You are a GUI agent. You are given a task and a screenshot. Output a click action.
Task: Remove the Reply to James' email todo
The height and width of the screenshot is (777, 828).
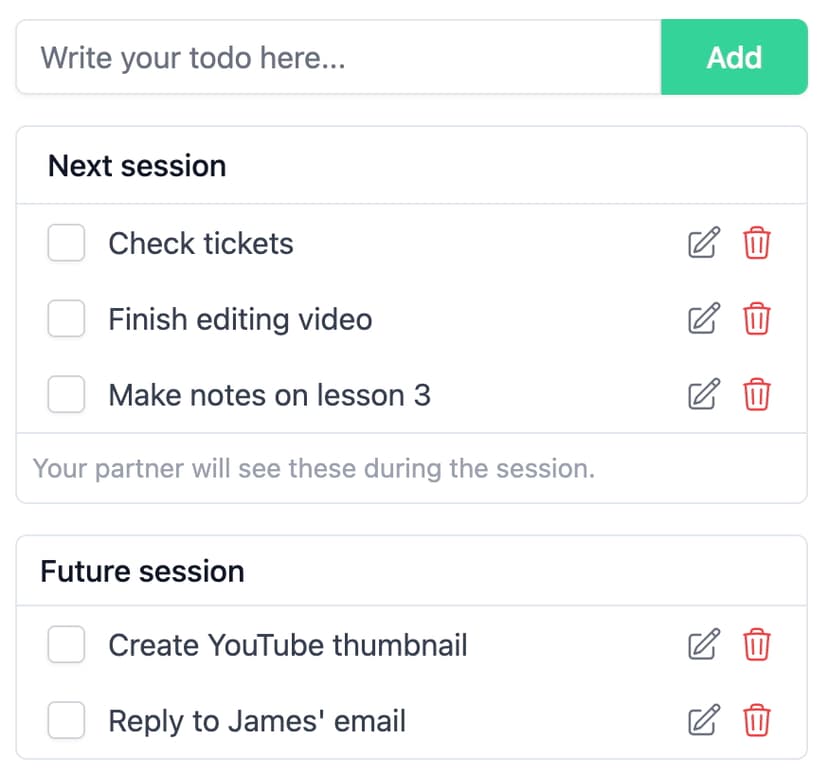click(757, 720)
